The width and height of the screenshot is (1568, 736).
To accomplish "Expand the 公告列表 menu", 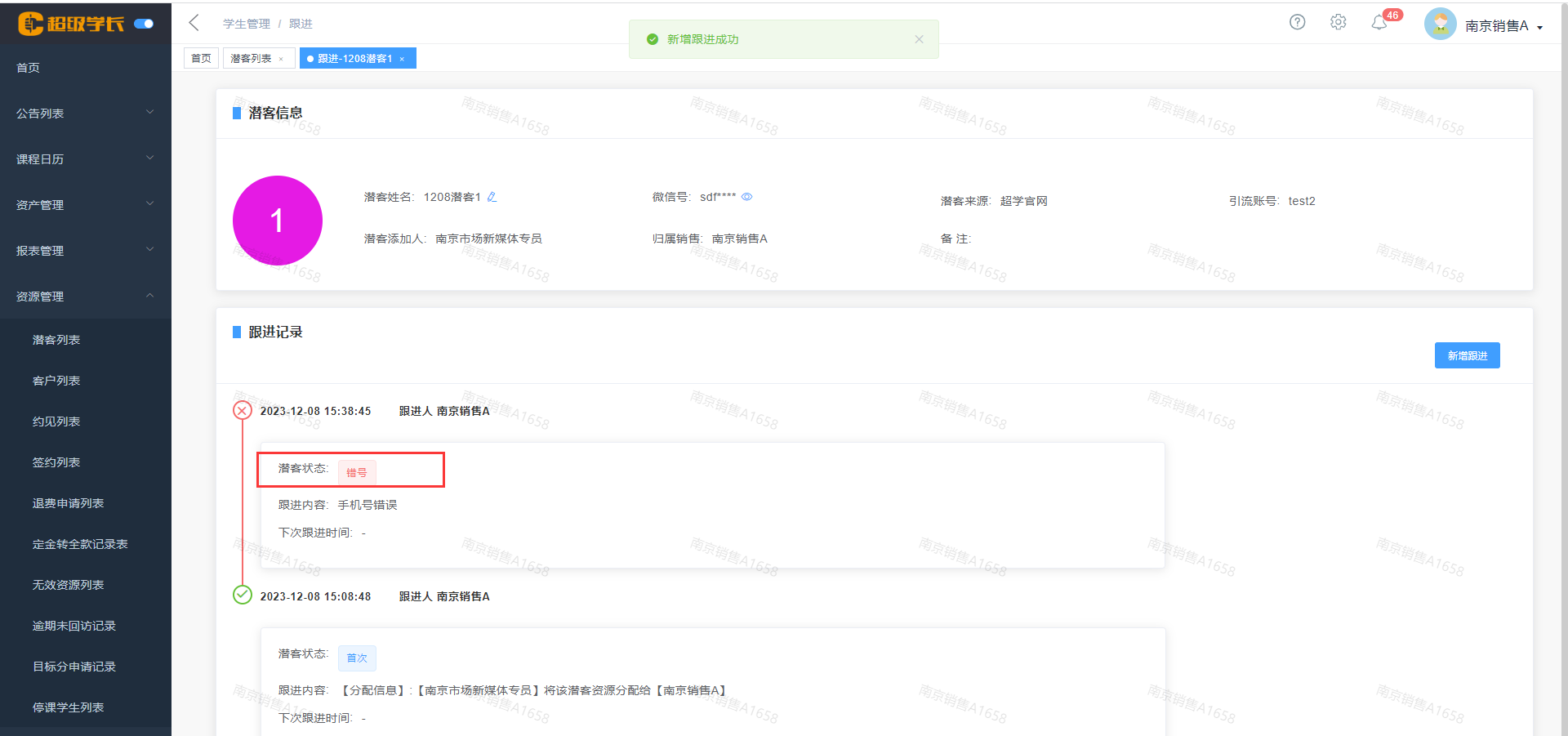I will tap(85, 114).
